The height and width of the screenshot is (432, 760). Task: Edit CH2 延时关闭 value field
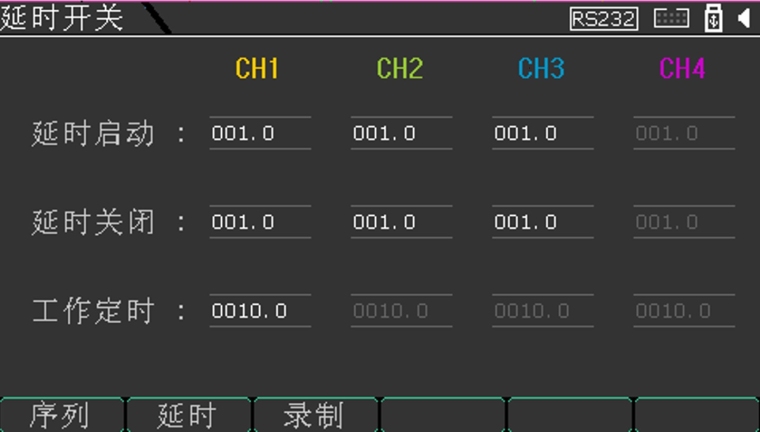(x=401, y=222)
